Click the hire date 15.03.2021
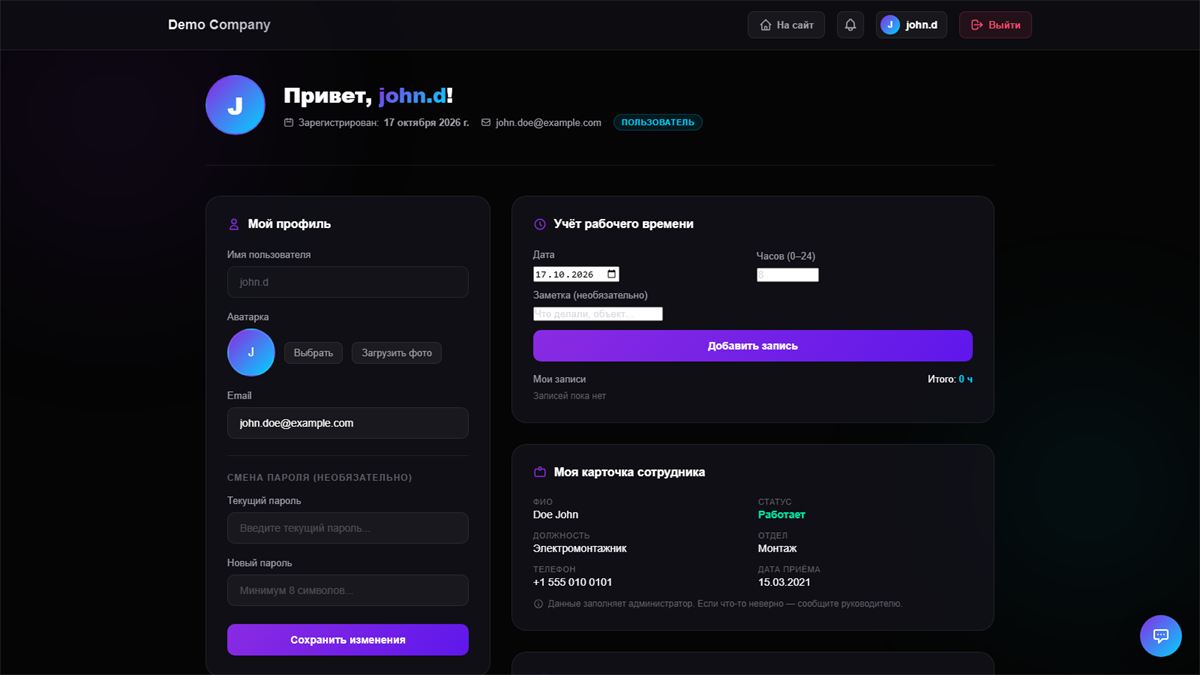This screenshot has width=1200, height=675. click(784, 582)
